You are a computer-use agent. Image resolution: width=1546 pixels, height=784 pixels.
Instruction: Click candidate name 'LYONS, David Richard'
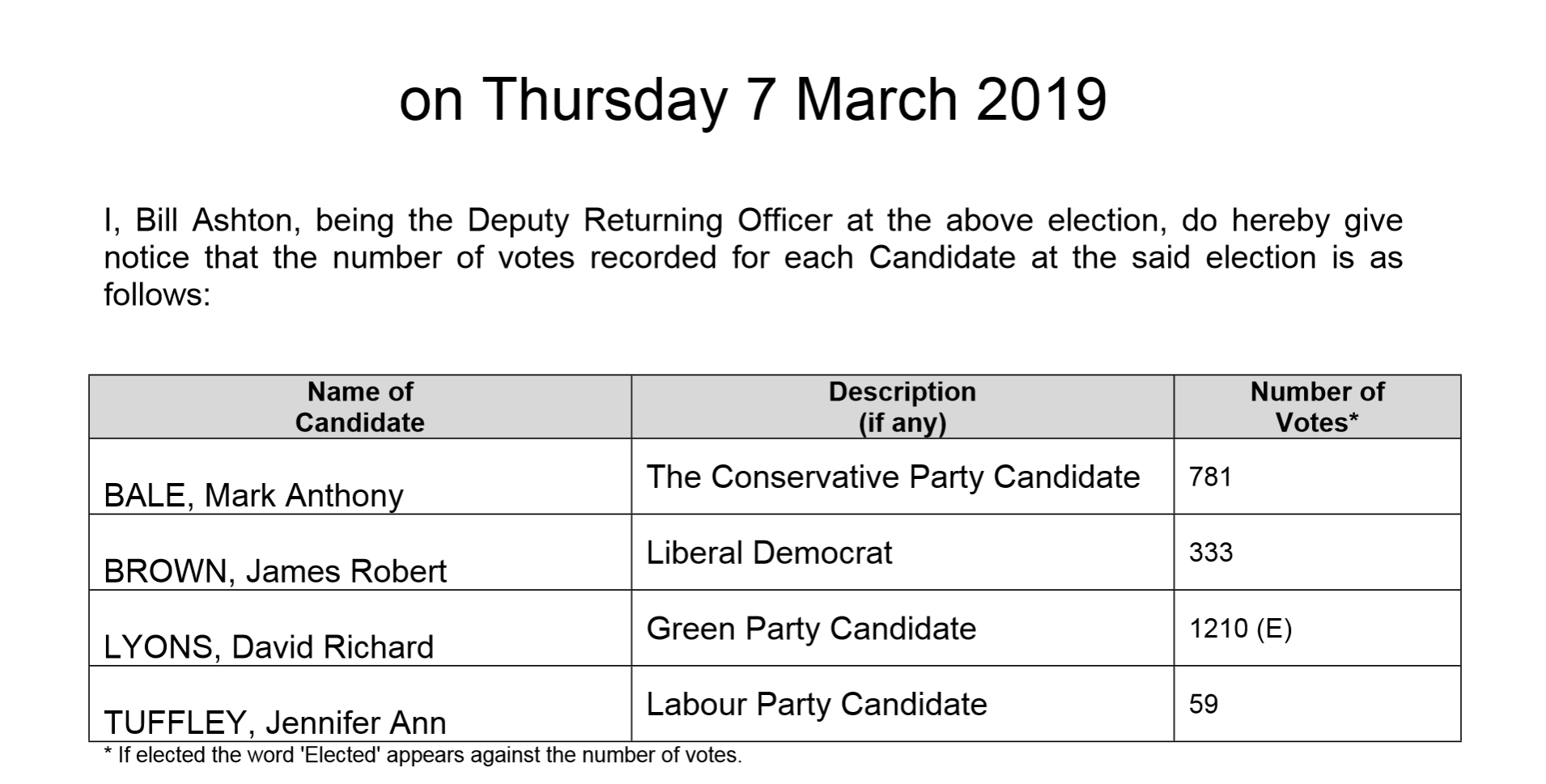click(x=269, y=647)
